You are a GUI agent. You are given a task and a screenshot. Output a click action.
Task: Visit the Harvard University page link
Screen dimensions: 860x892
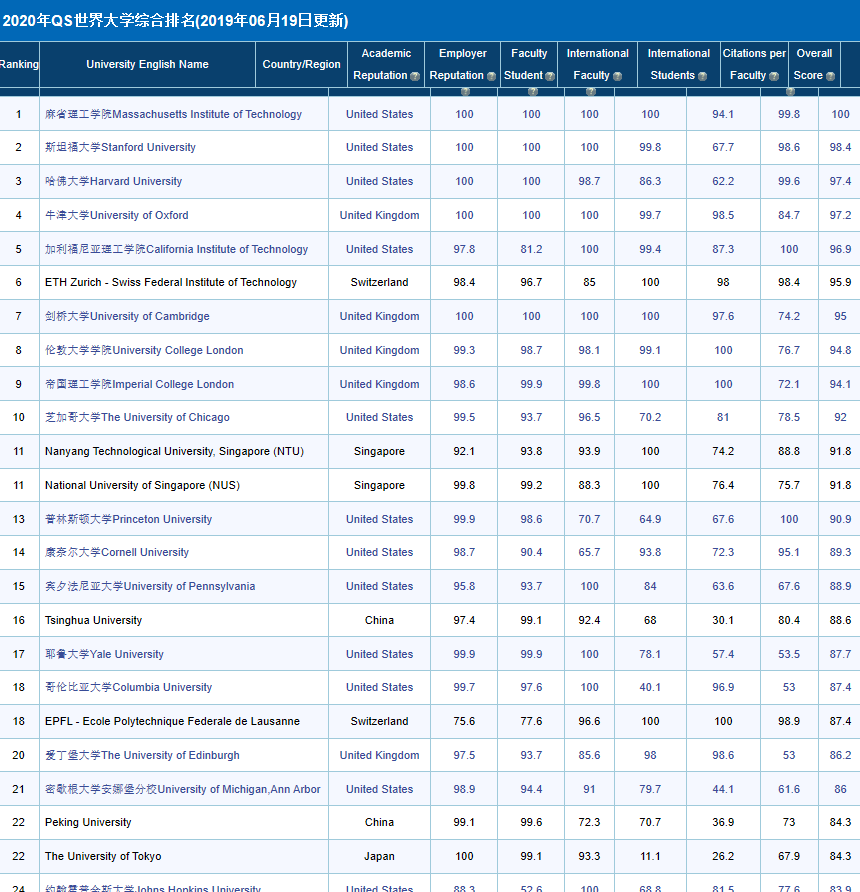(x=113, y=182)
